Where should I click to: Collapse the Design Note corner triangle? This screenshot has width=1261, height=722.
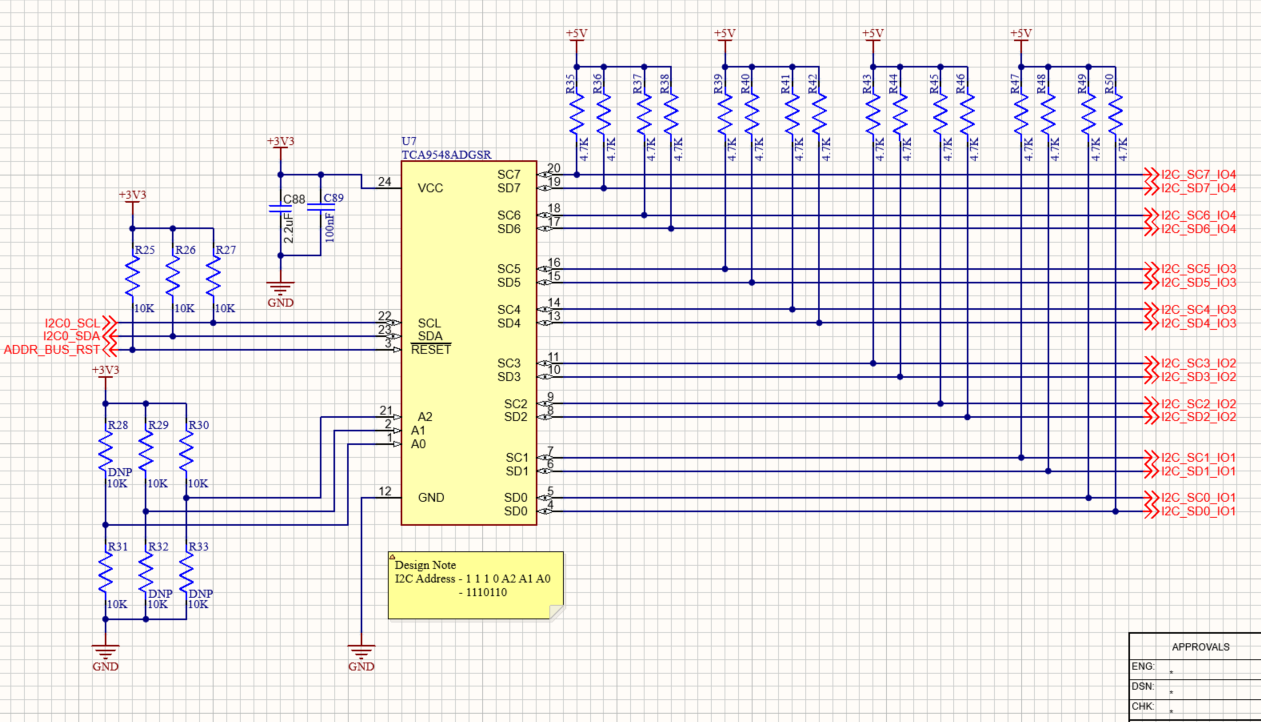click(393, 557)
